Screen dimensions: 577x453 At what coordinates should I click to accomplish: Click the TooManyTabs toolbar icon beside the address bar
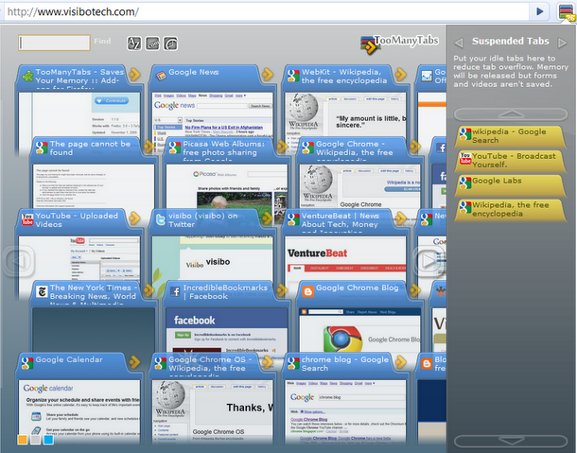pyautogui.click(x=567, y=13)
